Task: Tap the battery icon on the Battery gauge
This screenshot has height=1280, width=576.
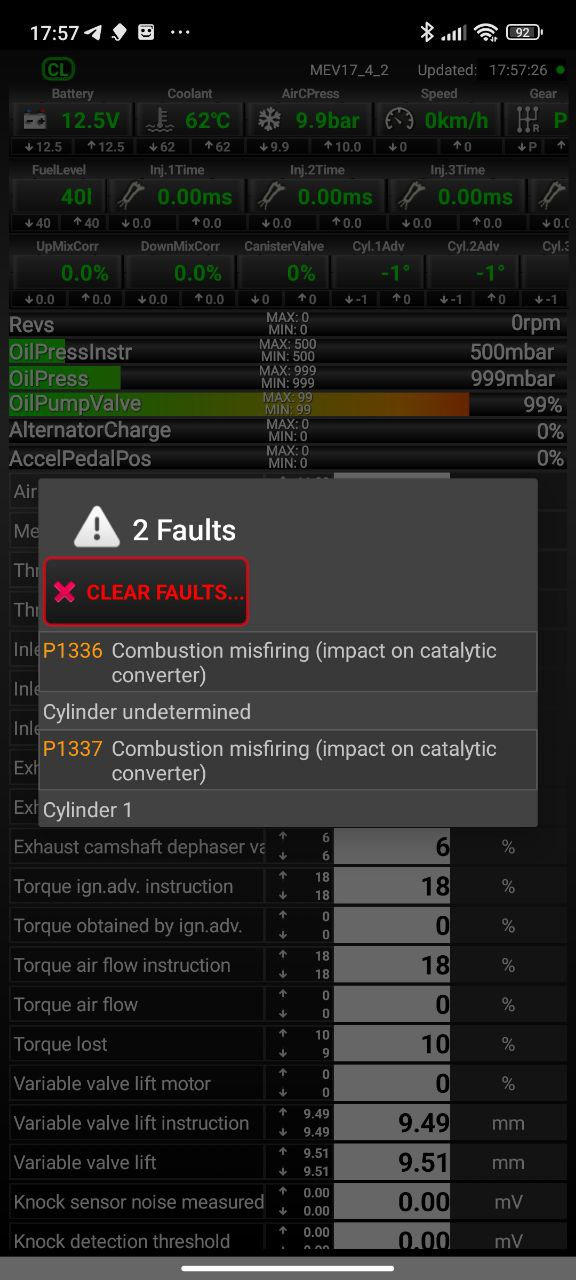Action: point(34,118)
